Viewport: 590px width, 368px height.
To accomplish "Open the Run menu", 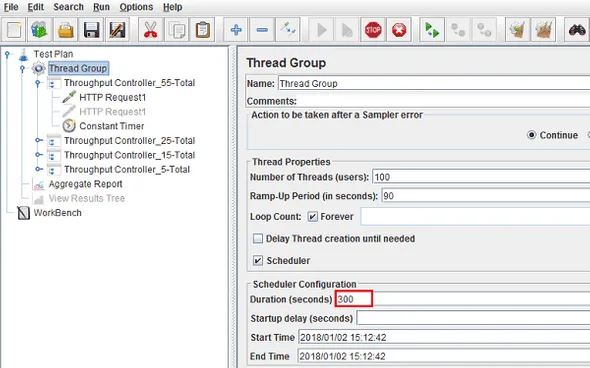I will click(102, 7).
